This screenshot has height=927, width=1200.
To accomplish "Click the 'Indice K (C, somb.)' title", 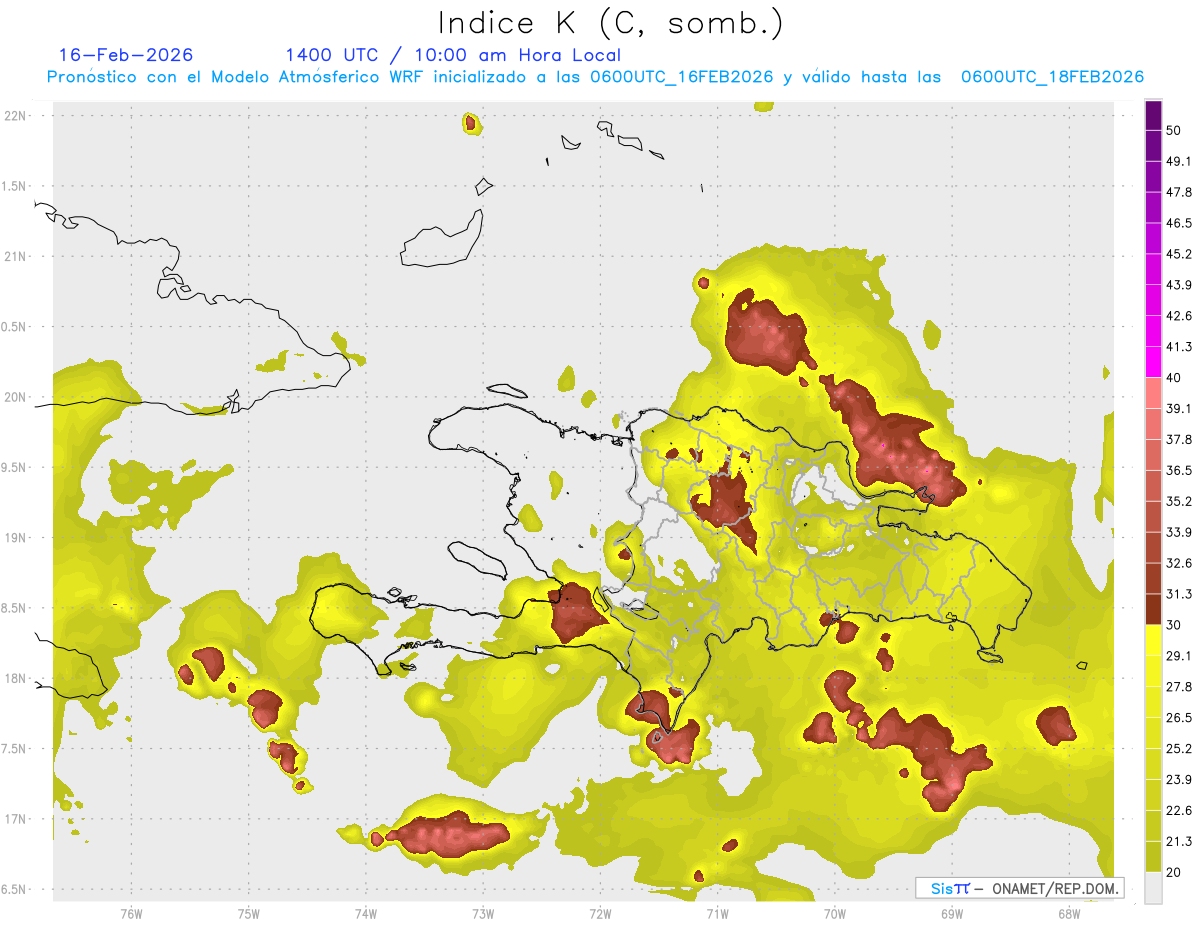I will pyautogui.click(x=611, y=22).
